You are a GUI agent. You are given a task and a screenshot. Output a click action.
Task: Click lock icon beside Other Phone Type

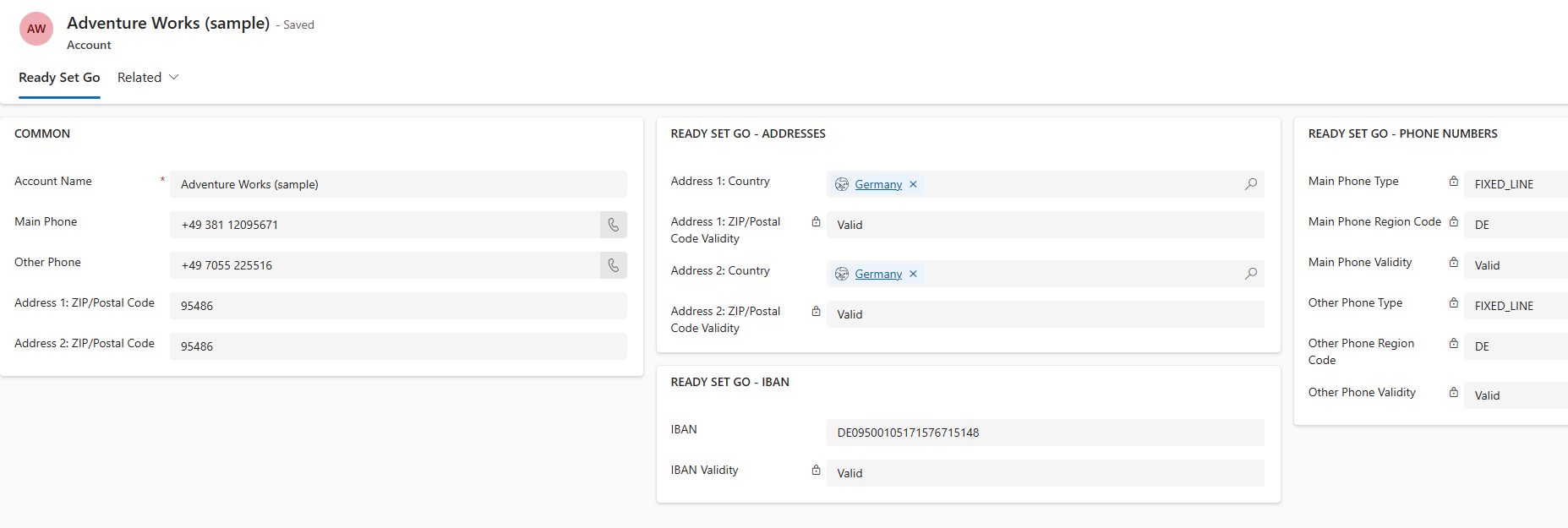pyautogui.click(x=1453, y=303)
